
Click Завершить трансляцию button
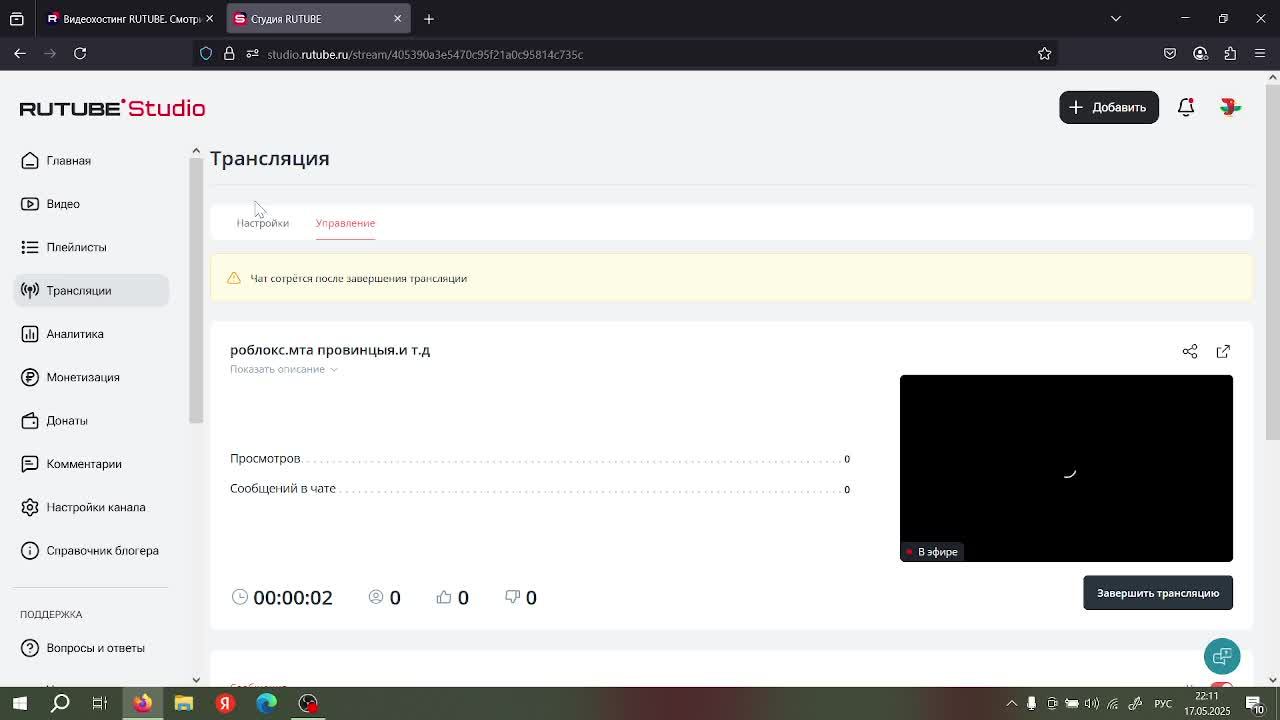pos(1158,593)
